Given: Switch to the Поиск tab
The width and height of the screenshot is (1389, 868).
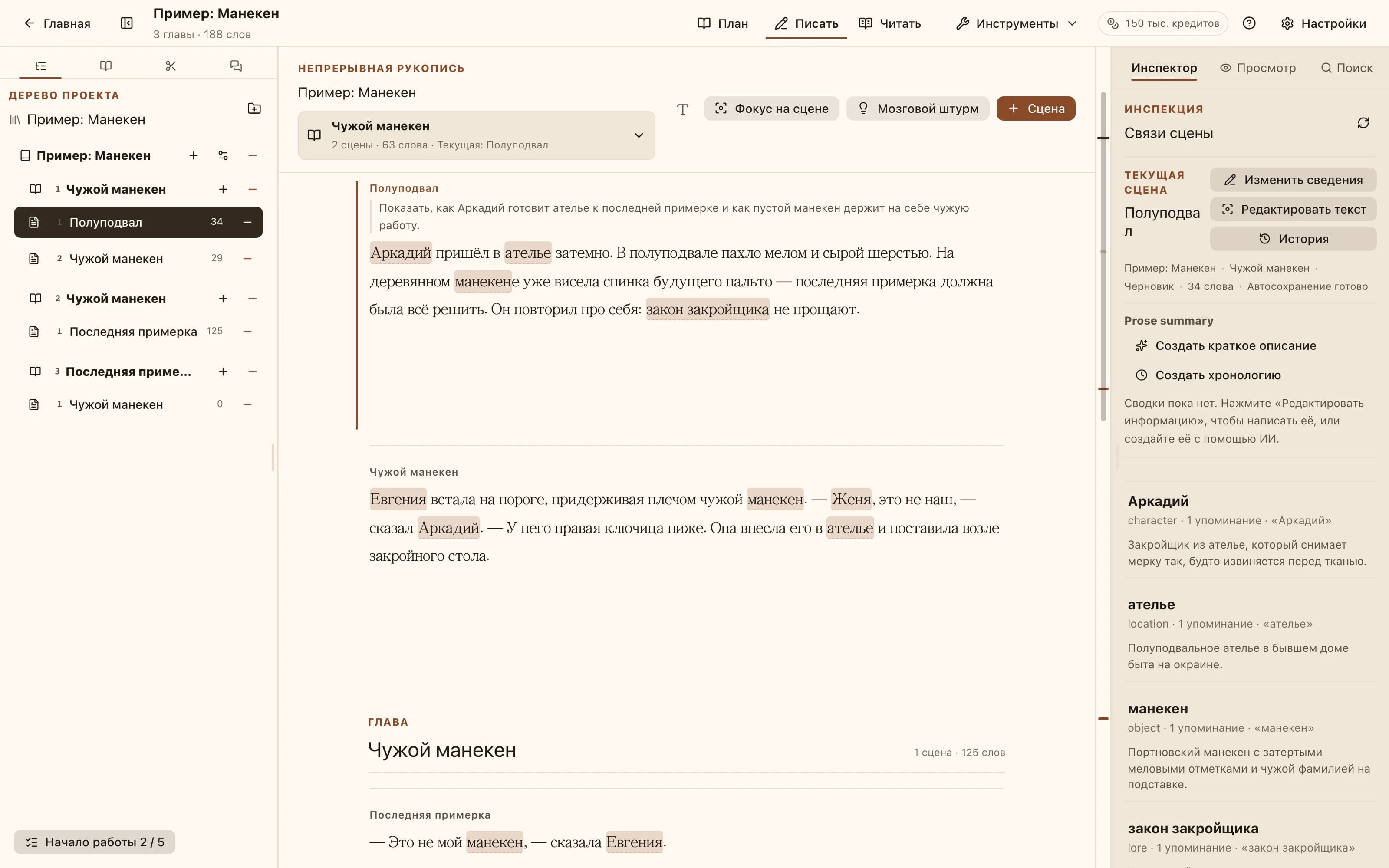Looking at the screenshot, I should click(x=1346, y=68).
